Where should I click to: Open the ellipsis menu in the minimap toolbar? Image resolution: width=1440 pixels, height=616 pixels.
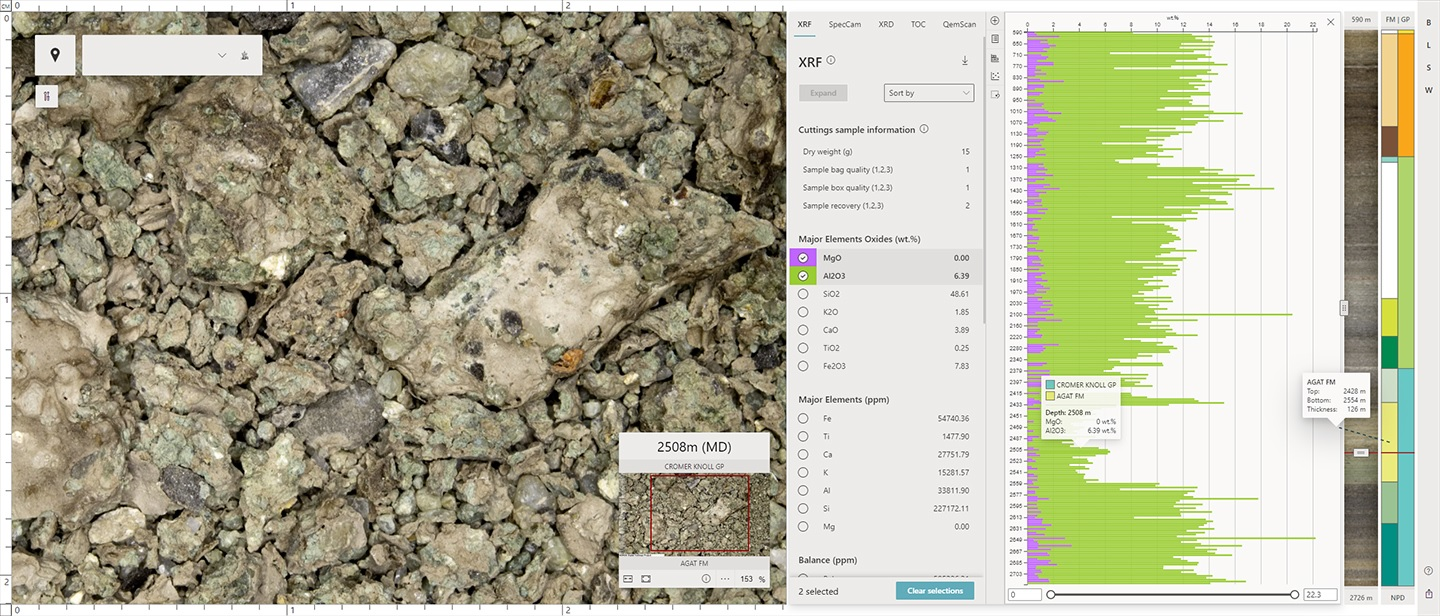[724, 578]
